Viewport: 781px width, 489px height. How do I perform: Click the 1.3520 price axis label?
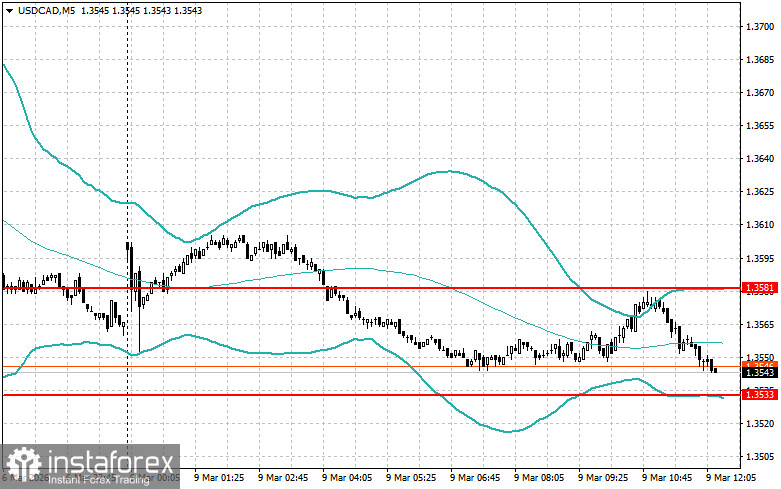[760, 424]
